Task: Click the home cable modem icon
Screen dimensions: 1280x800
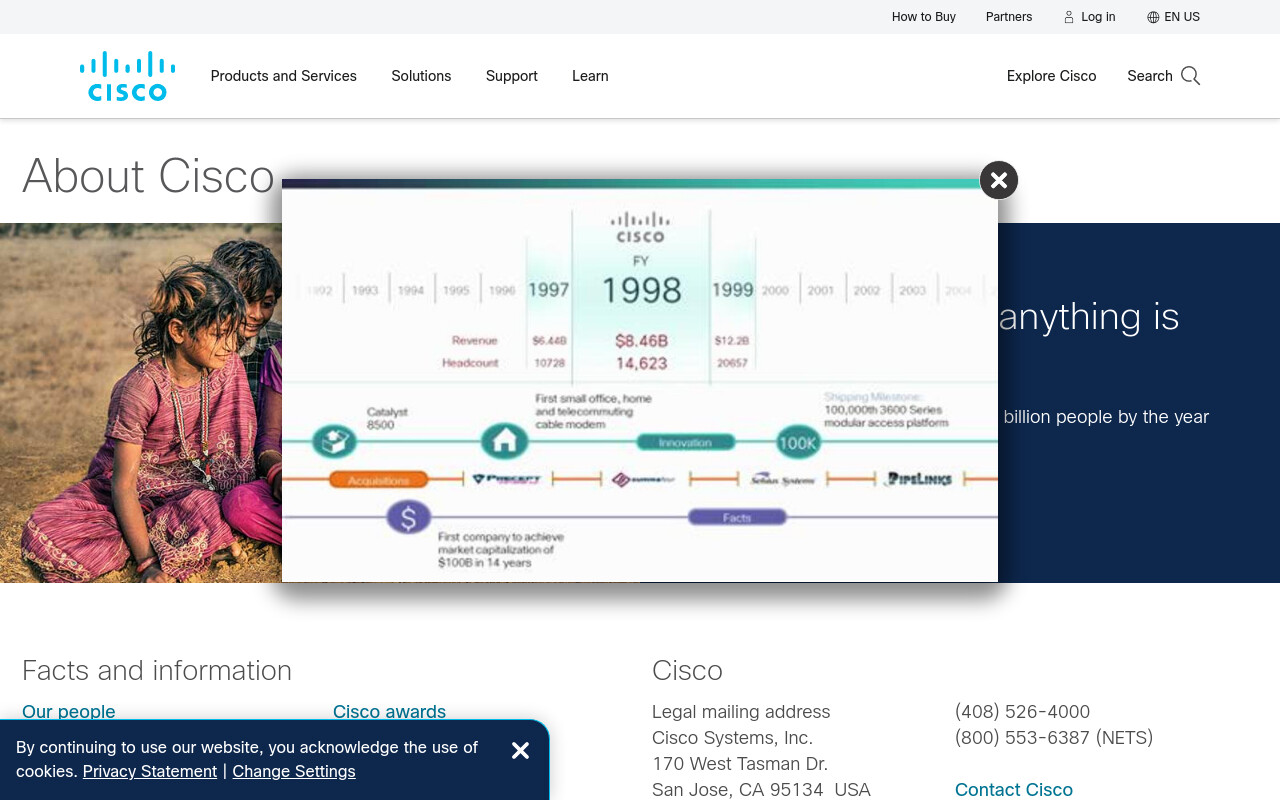Action: (x=504, y=440)
